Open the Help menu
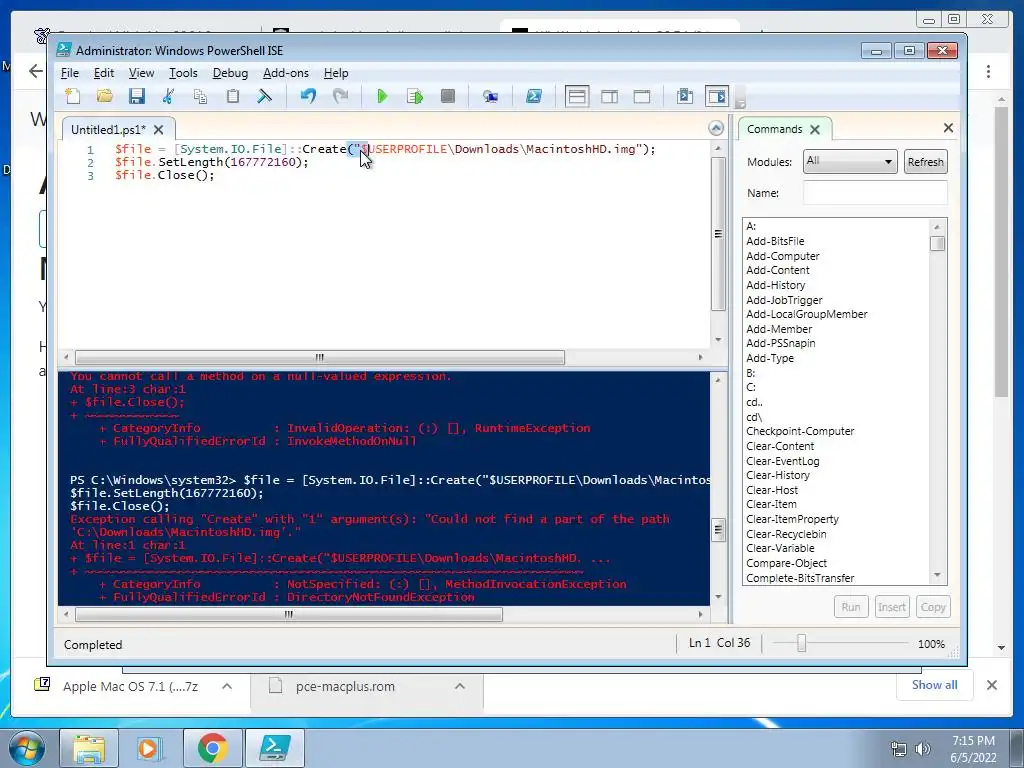1024x768 pixels. tap(336, 73)
